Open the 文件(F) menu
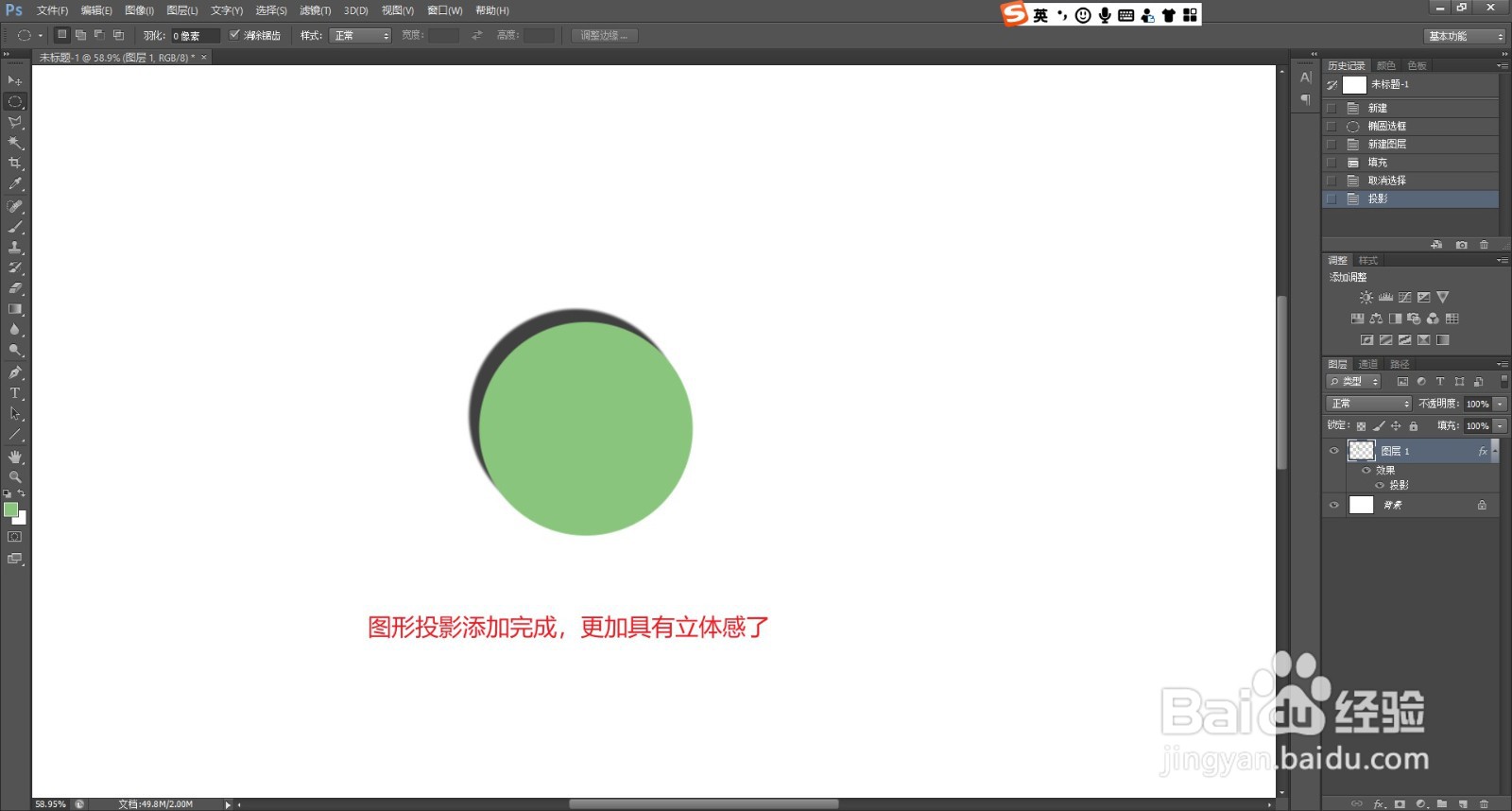This screenshot has width=1512, height=811. click(52, 10)
